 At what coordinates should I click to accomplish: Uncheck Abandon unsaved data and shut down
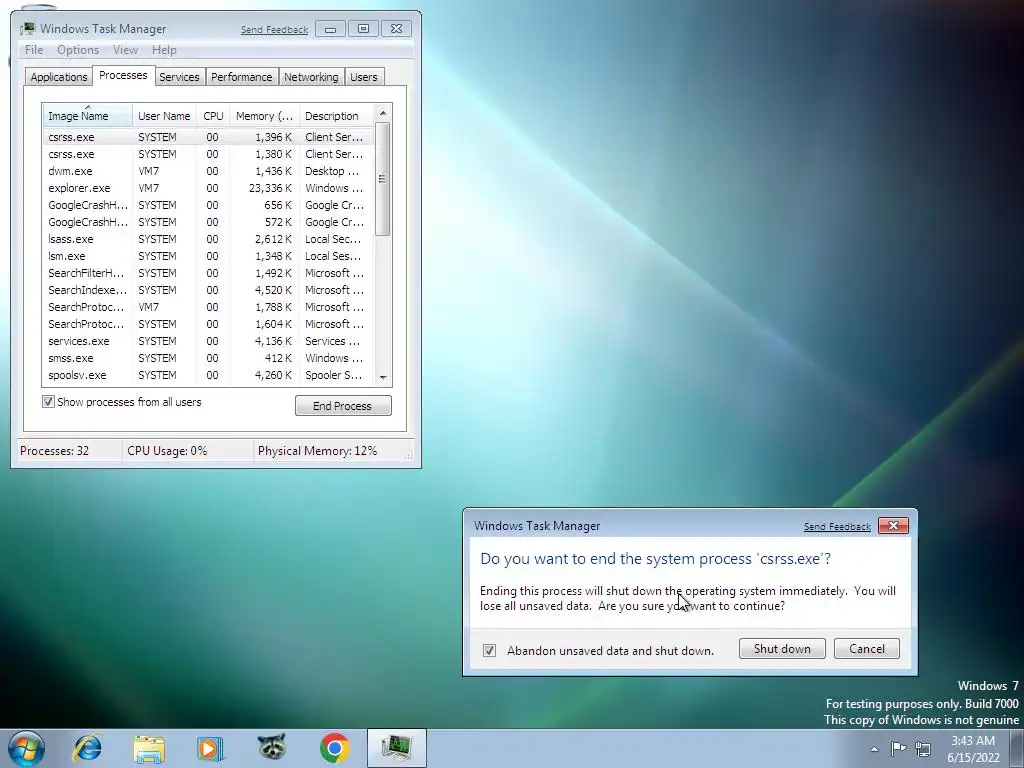[x=489, y=650]
